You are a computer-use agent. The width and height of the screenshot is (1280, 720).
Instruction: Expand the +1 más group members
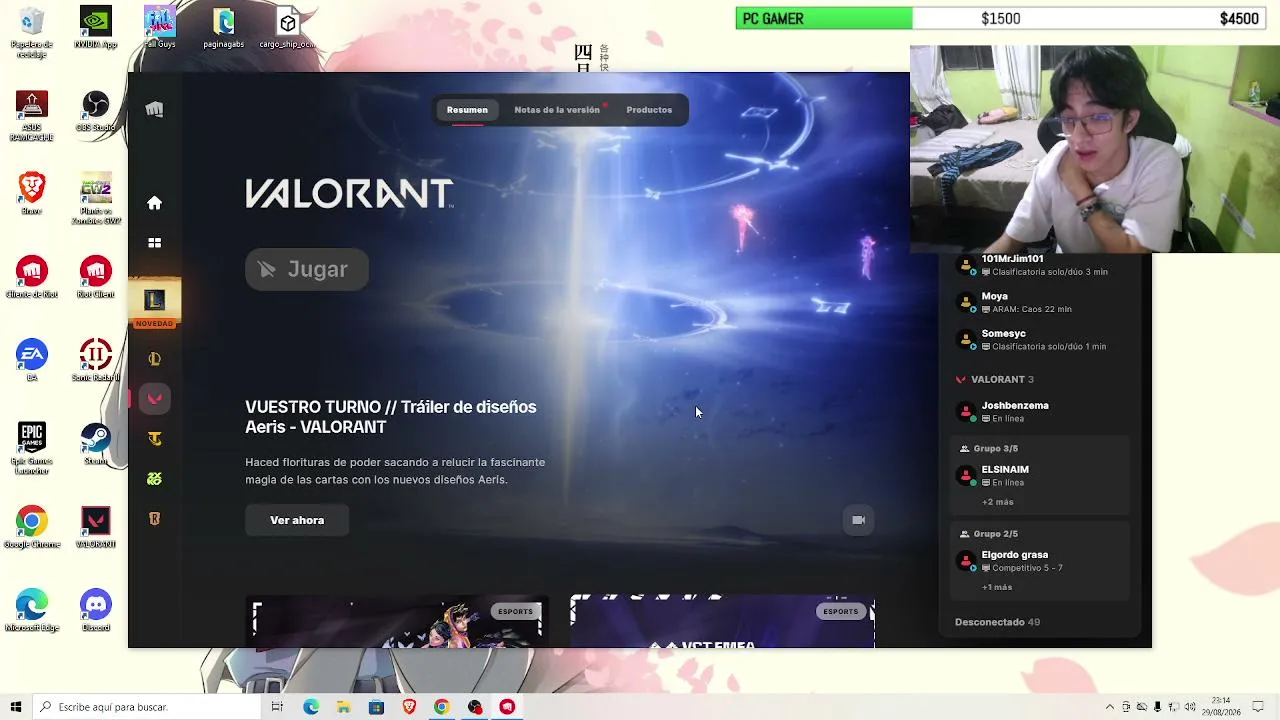(997, 587)
